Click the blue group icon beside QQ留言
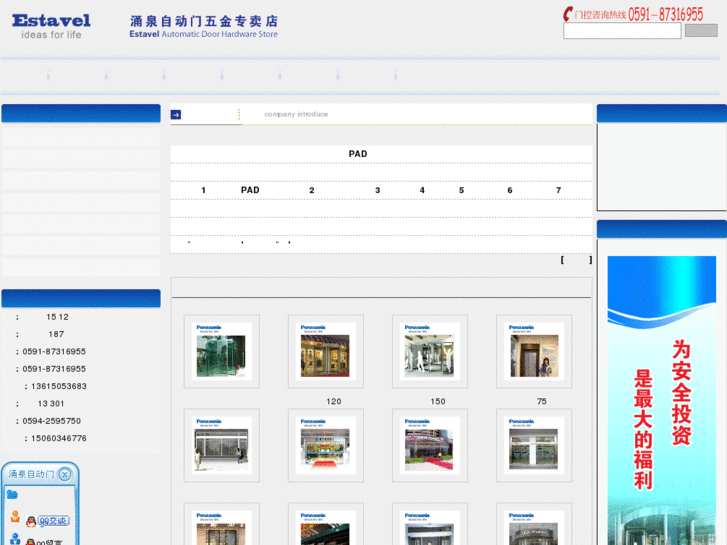The width and height of the screenshot is (727, 545). (15, 539)
